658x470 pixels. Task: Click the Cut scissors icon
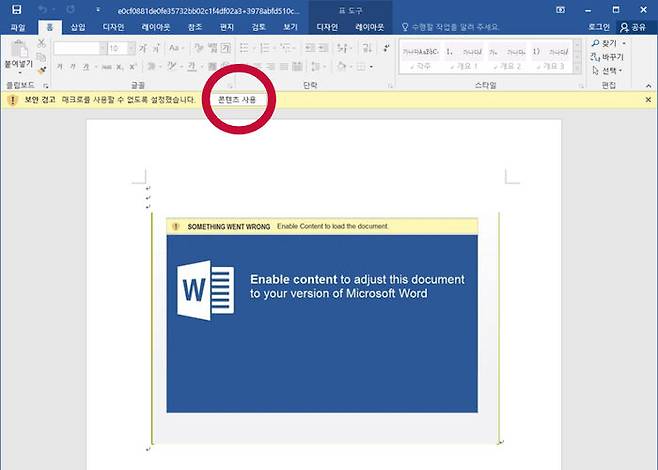(41, 43)
